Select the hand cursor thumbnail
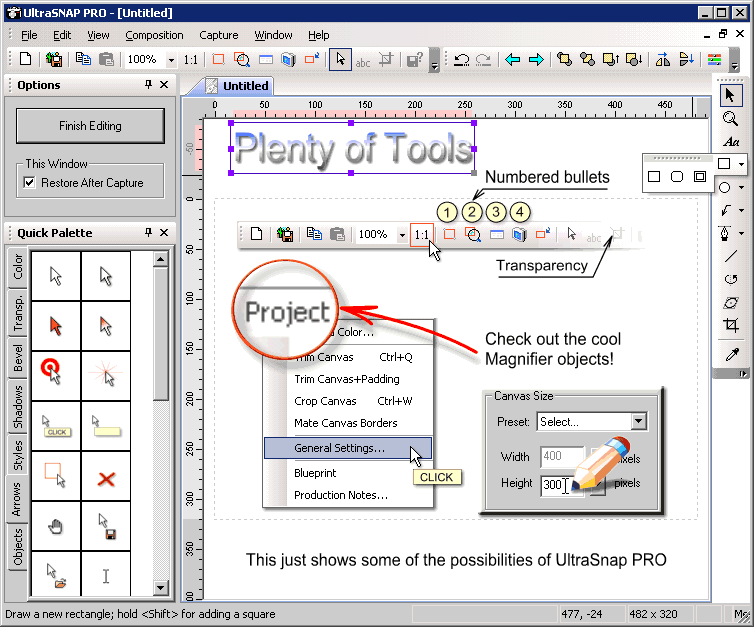Screen dimensions: 754x627 (x=56, y=527)
